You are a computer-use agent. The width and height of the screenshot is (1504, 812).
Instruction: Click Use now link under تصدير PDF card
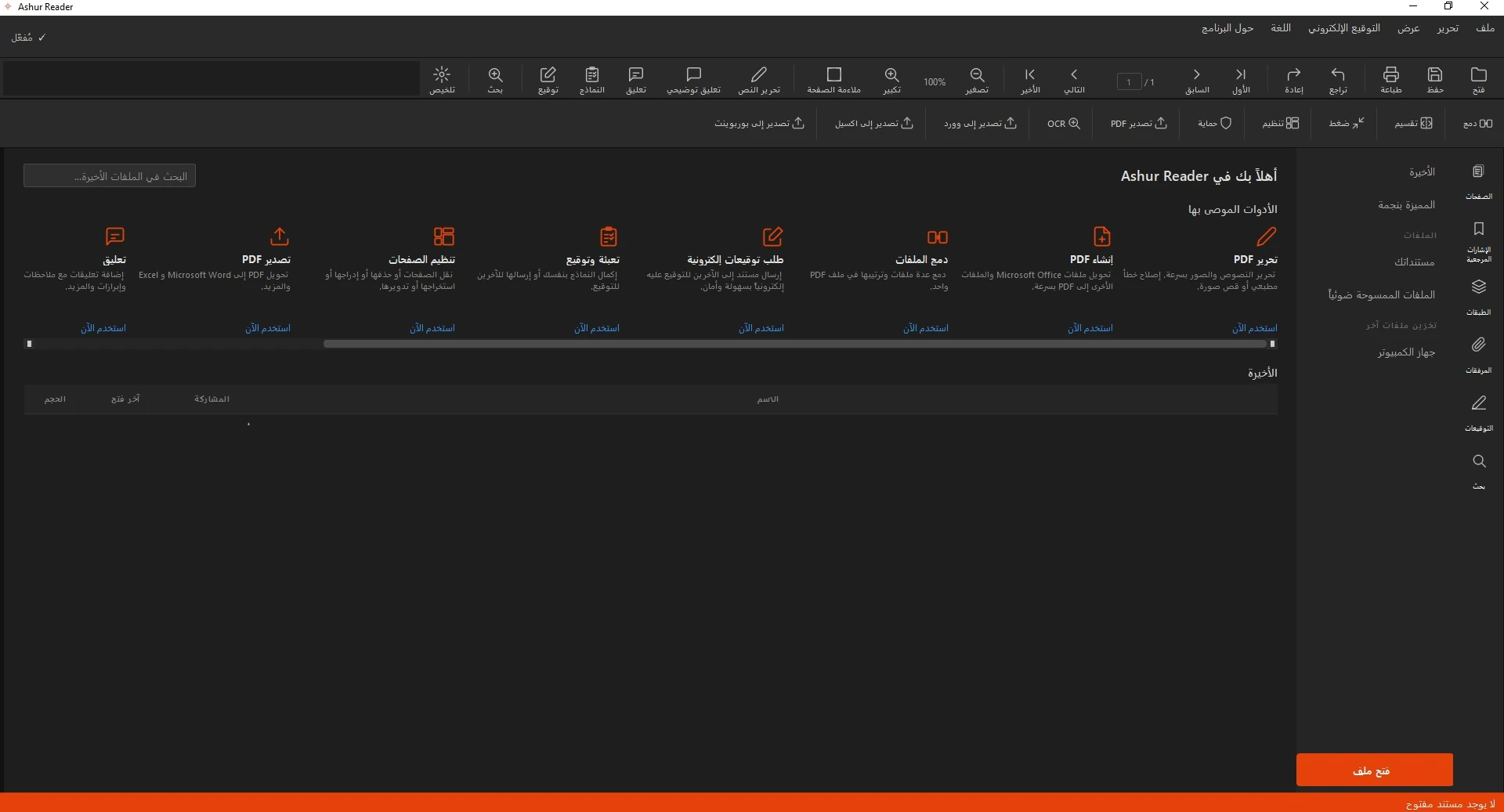click(x=267, y=328)
